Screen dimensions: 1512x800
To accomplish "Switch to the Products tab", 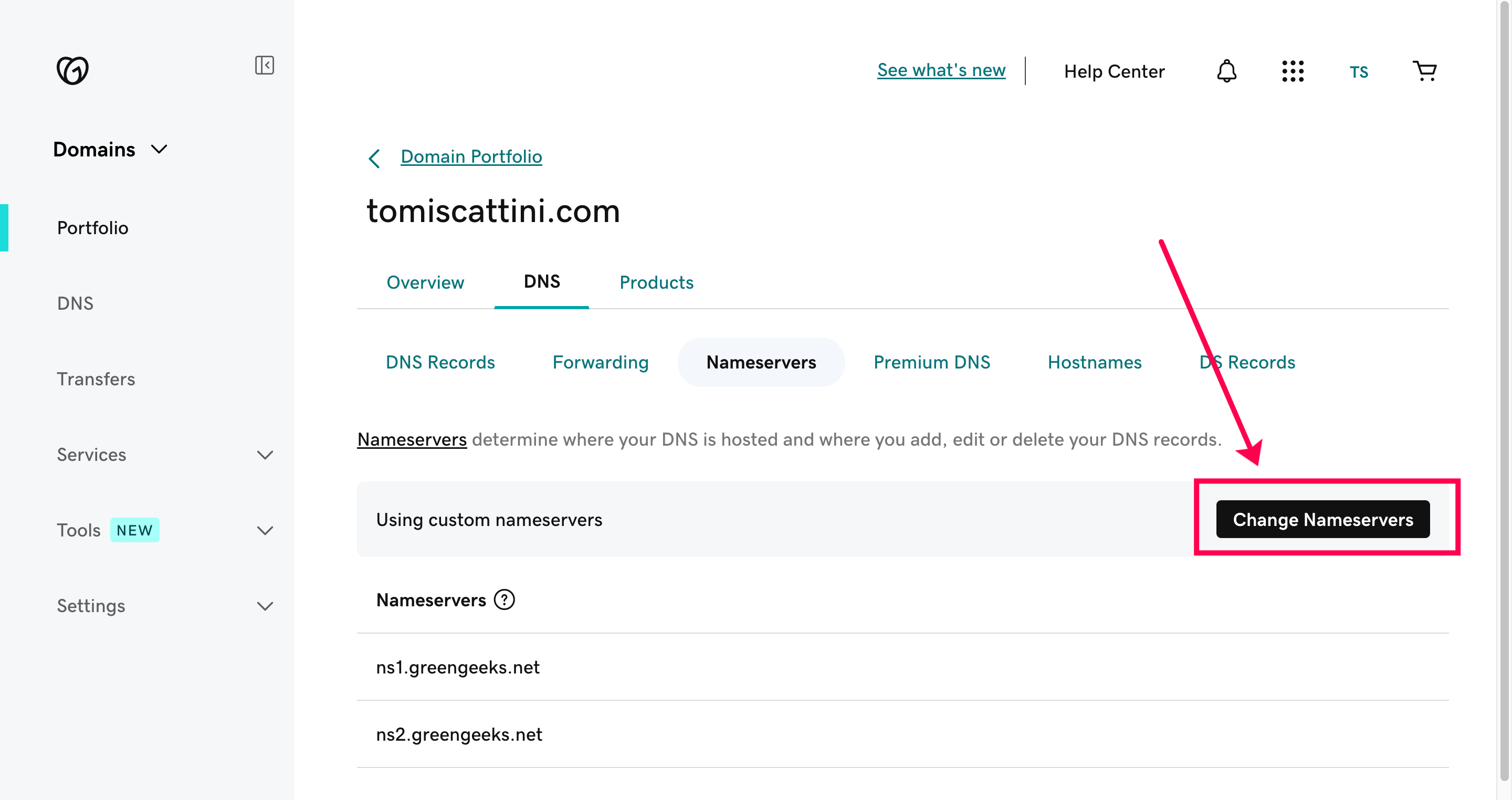I will pyautogui.click(x=656, y=282).
